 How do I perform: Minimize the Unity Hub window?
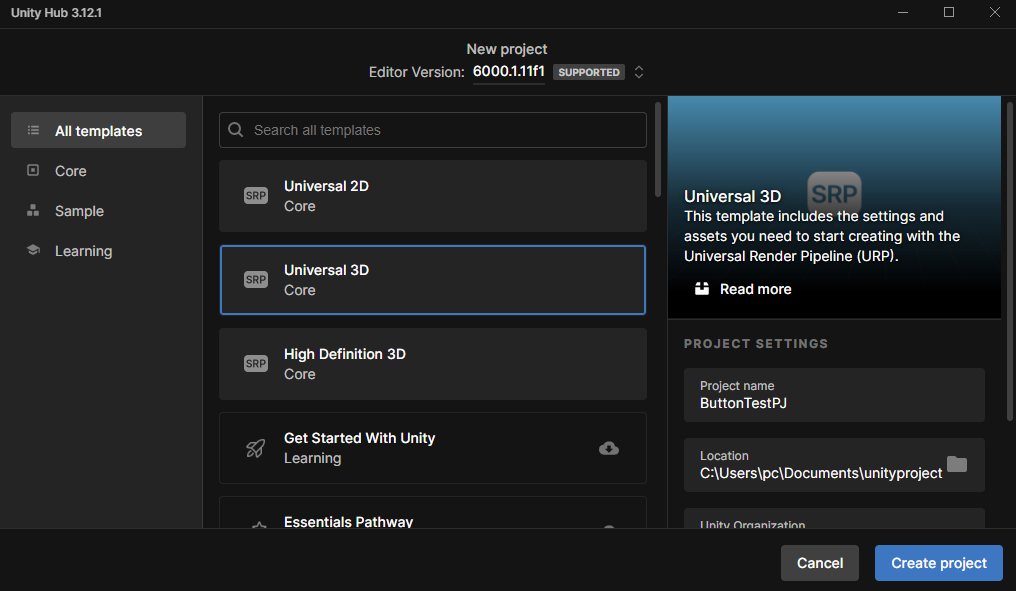point(903,12)
